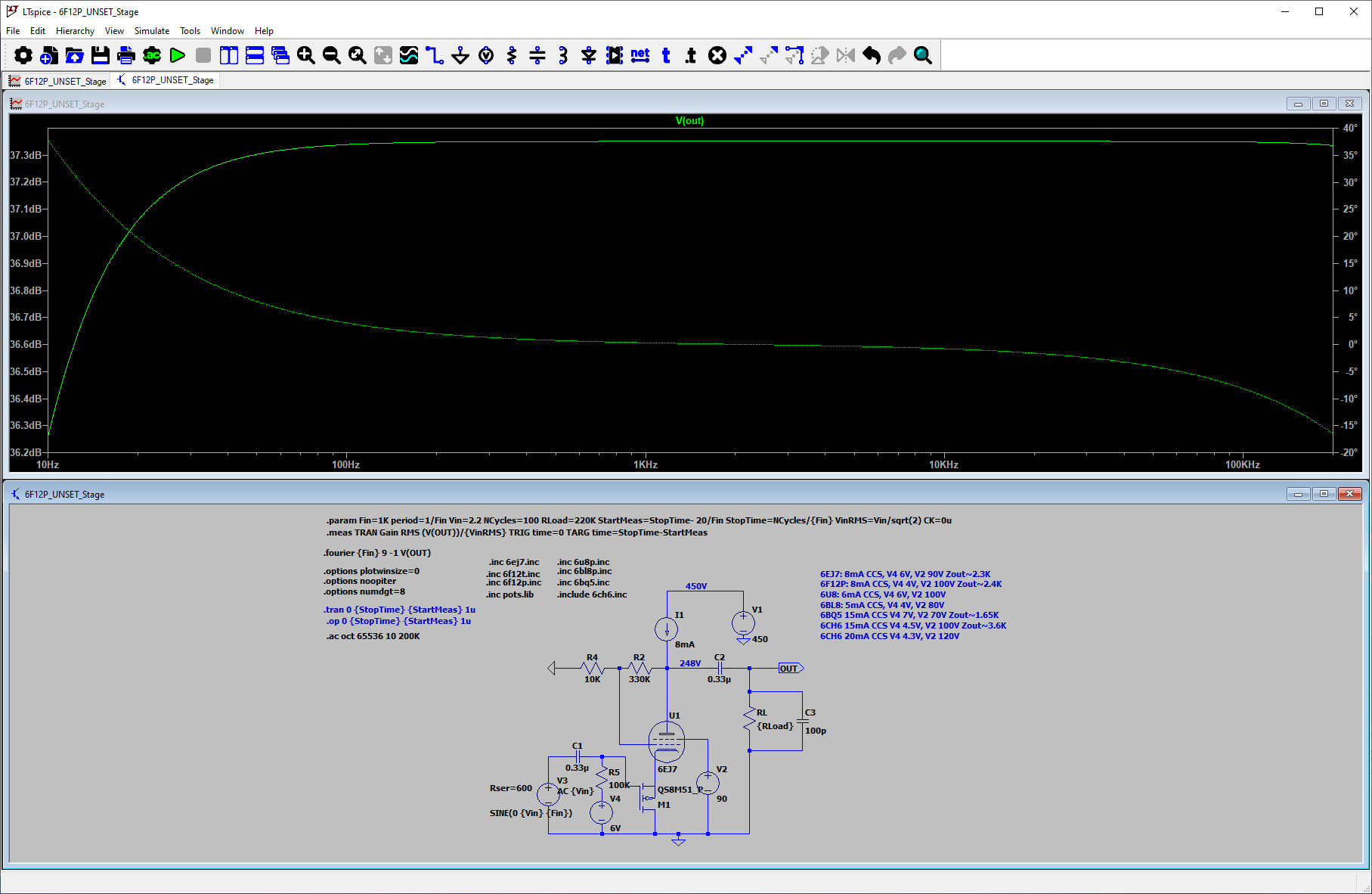
Task: Click the Open file folder icon
Action: tap(75, 55)
